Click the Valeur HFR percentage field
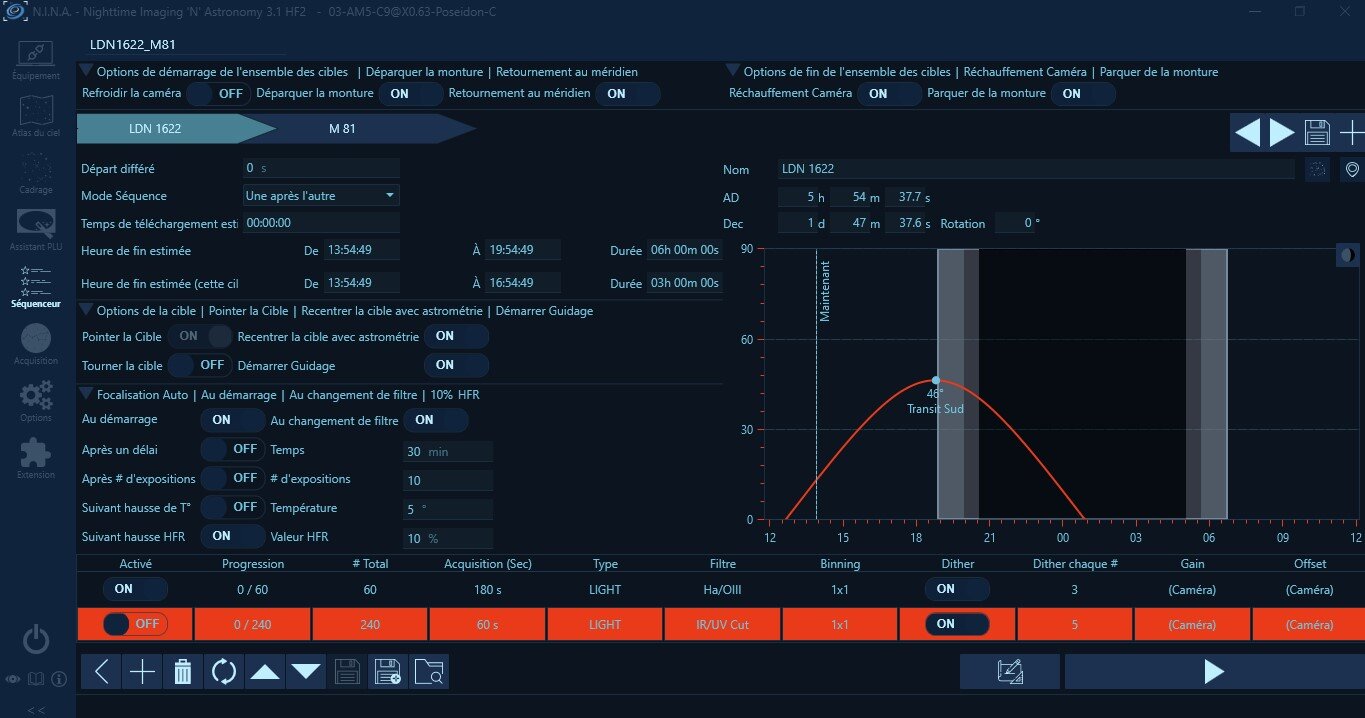Screen dimensions: 1365x718 point(448,538)
